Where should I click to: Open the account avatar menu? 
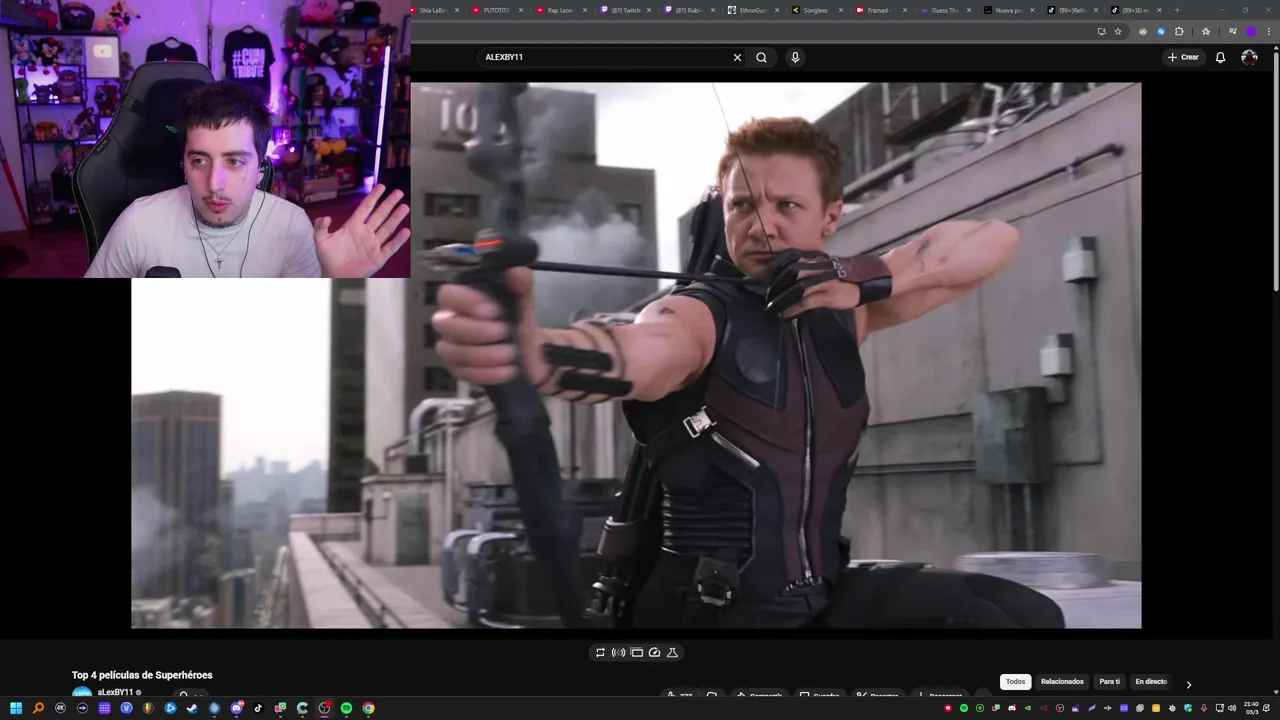pyautogui.click(x=1250, y=57)
